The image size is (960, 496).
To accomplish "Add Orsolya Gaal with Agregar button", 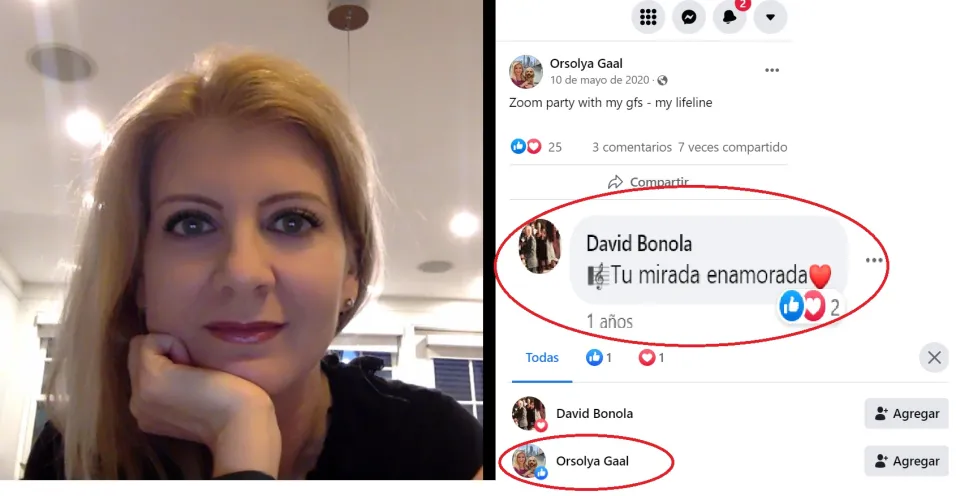I will pyautogui.click(x=907, y=461).
